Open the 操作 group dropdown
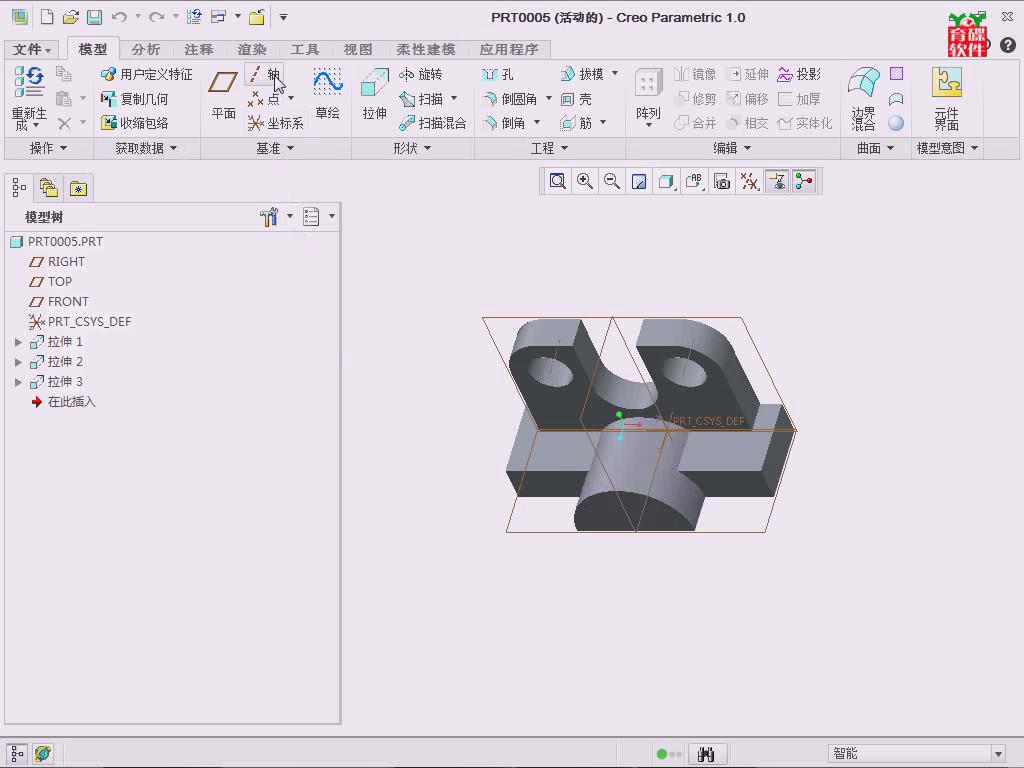The height and width of the screenshot is (768, 1024). (x=48, y=148)
